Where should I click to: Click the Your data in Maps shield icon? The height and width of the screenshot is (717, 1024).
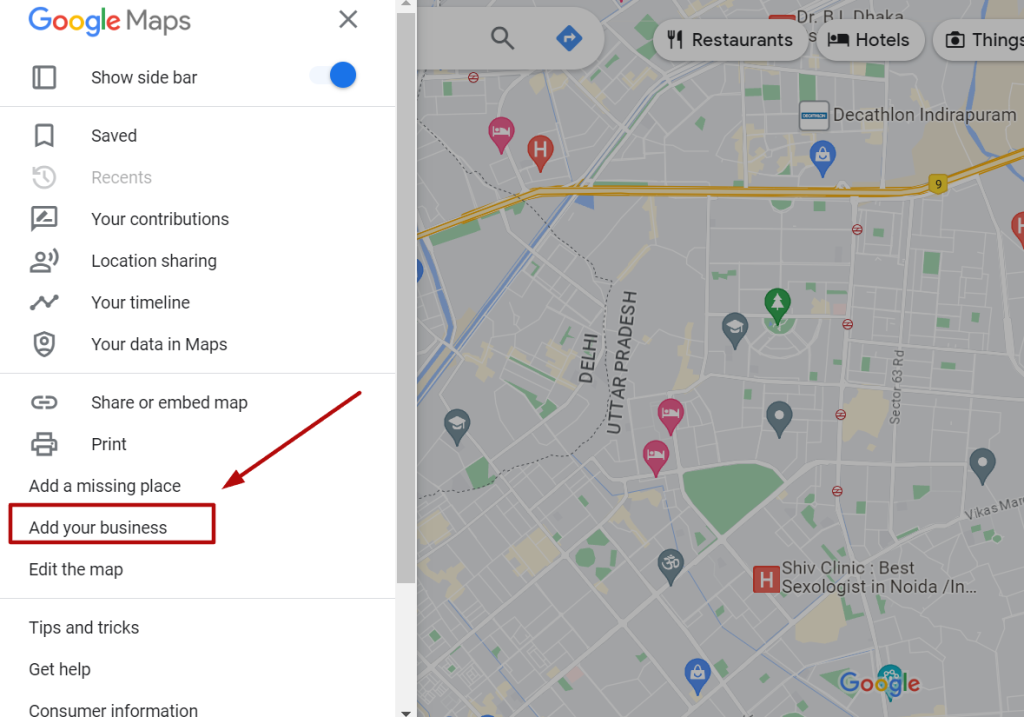point(44,344)
